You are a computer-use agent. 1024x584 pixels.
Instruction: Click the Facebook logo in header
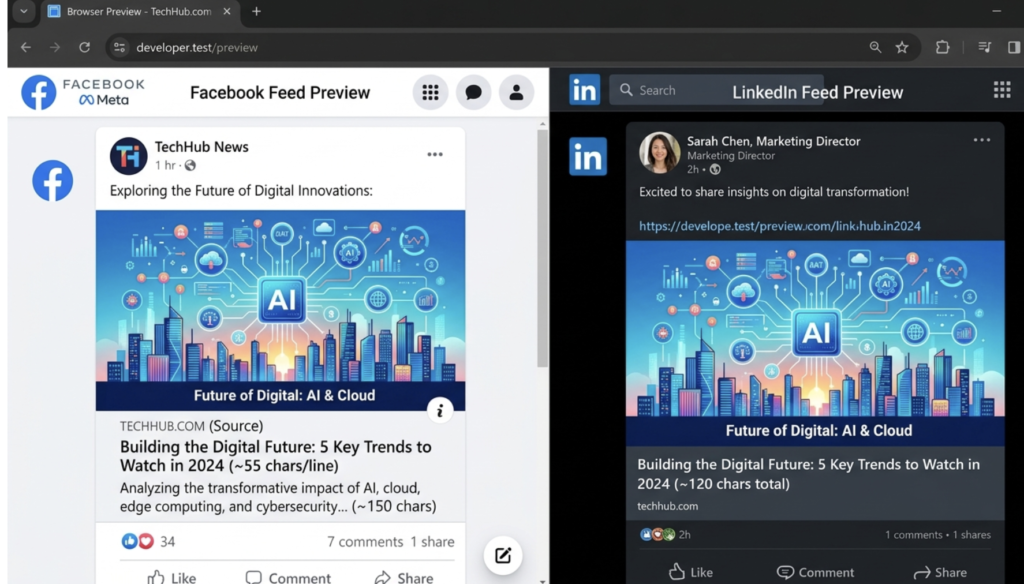pos(39,92)
